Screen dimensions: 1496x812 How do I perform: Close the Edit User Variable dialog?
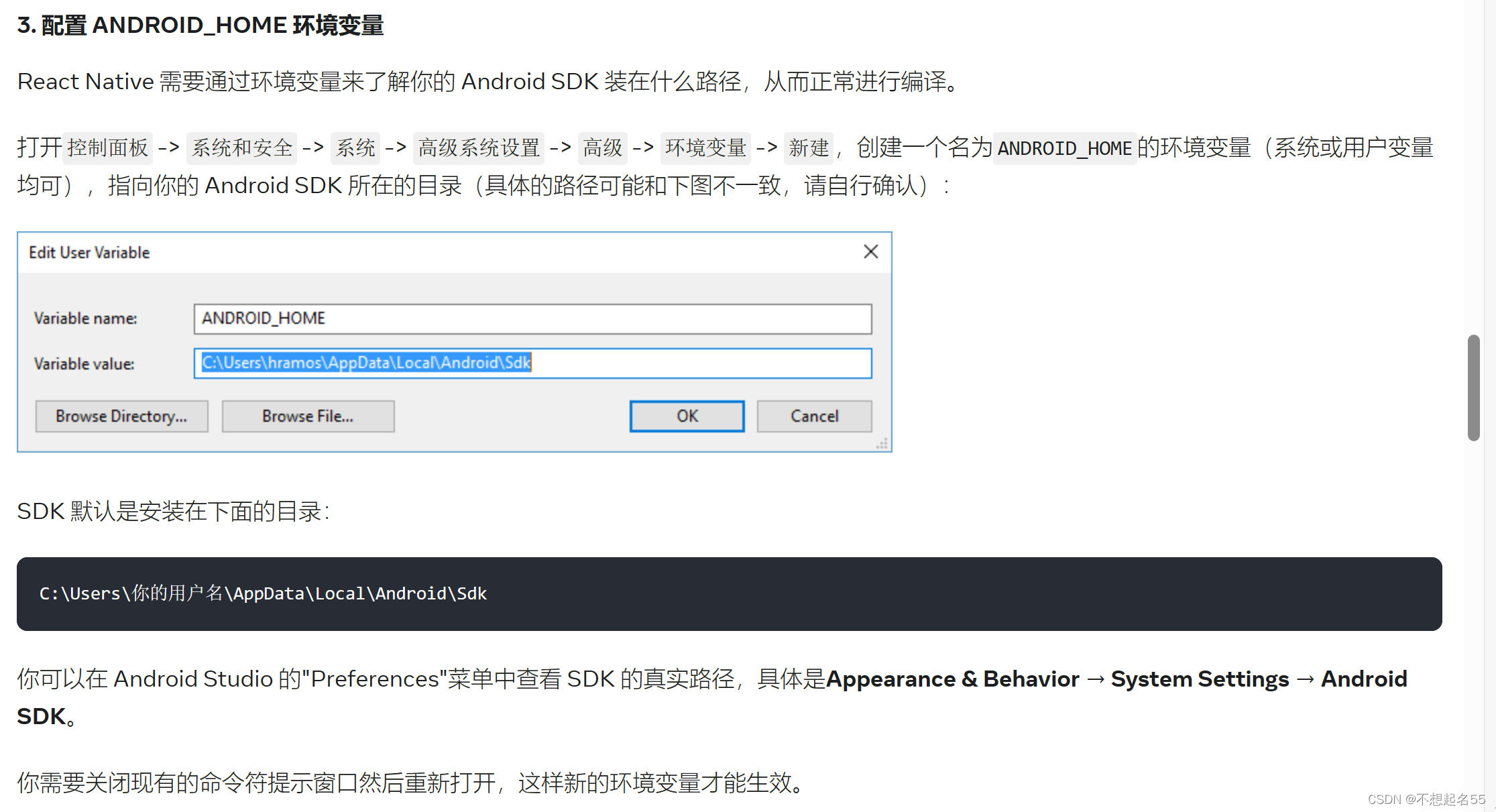[870, 251]
